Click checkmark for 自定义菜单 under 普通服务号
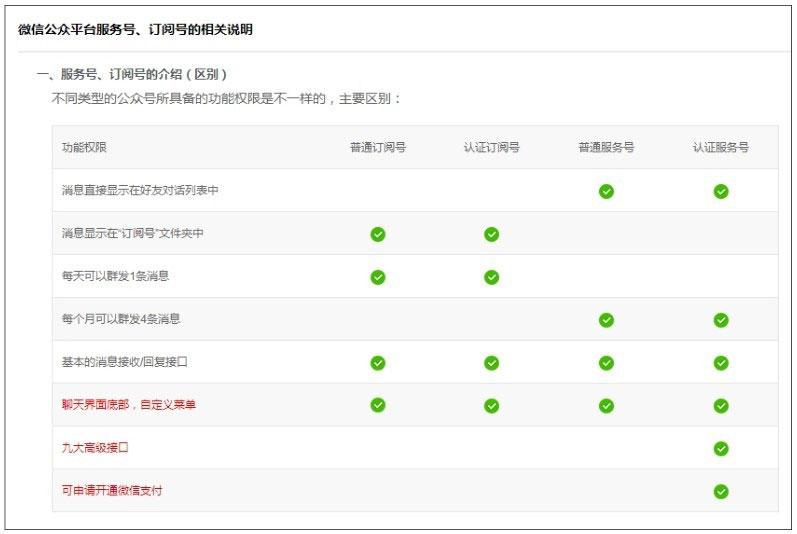The width and height of the screenshot is (797, 534). point(606,406)
